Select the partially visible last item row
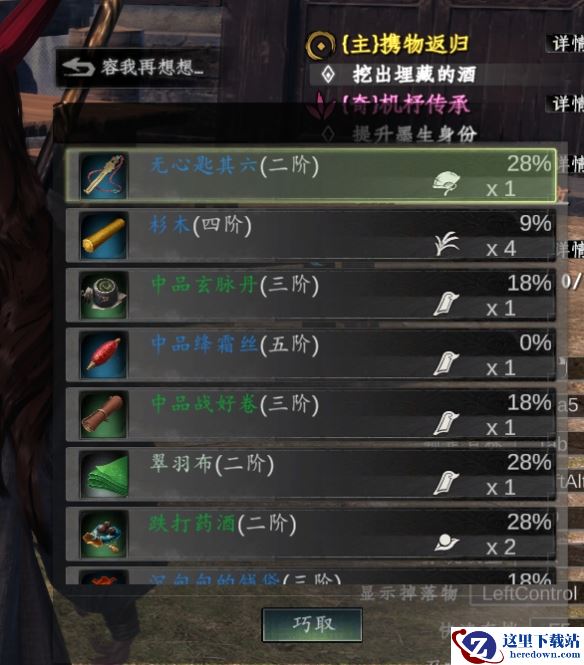The image size is (584, 665). [x=310, y=576]
